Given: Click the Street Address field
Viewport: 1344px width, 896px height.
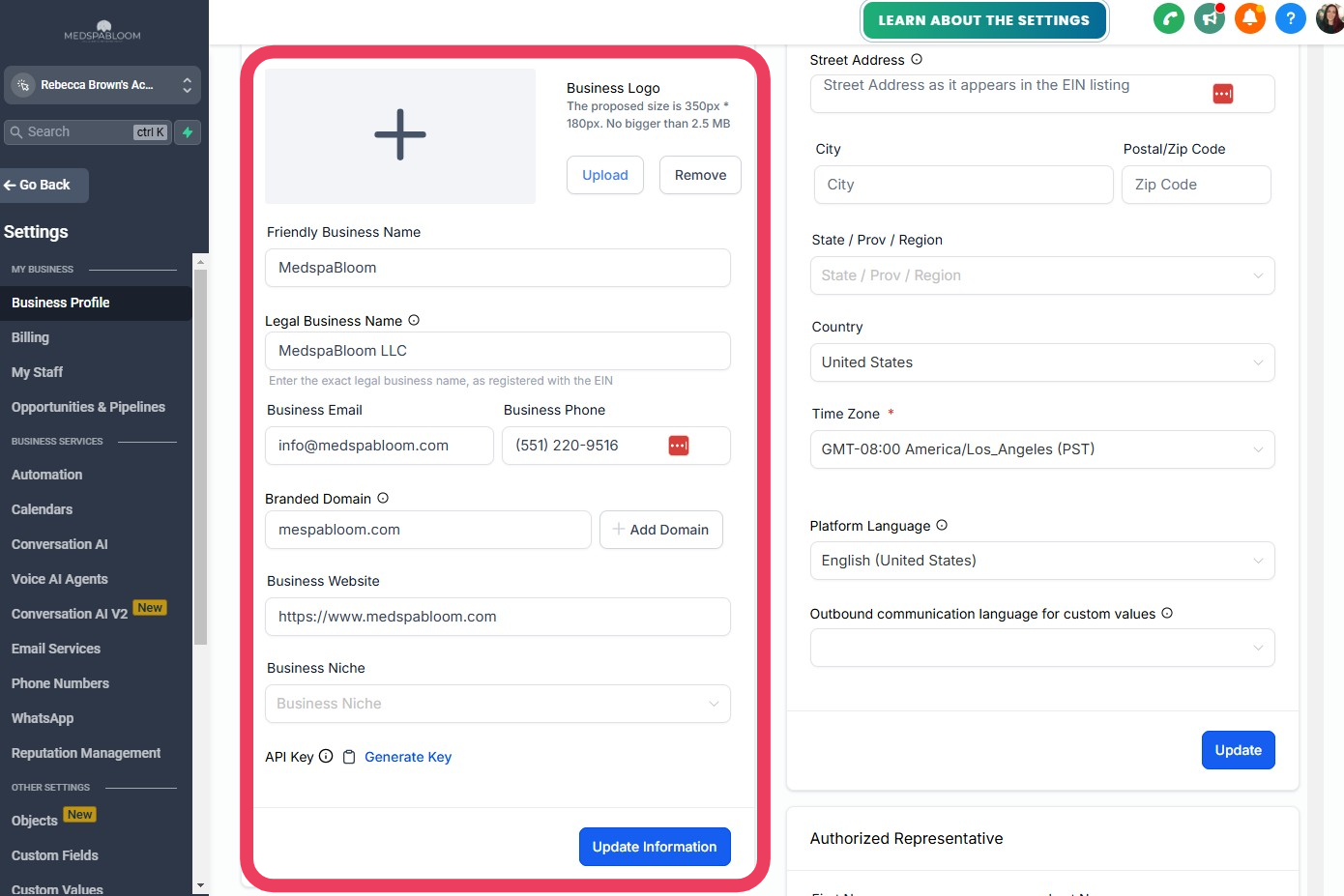Looking at the screenshot, I should [x=1042, y=94].
